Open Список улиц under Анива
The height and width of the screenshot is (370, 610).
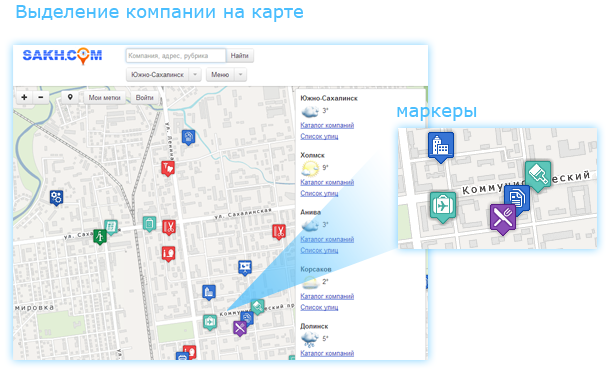click(319, 250)
